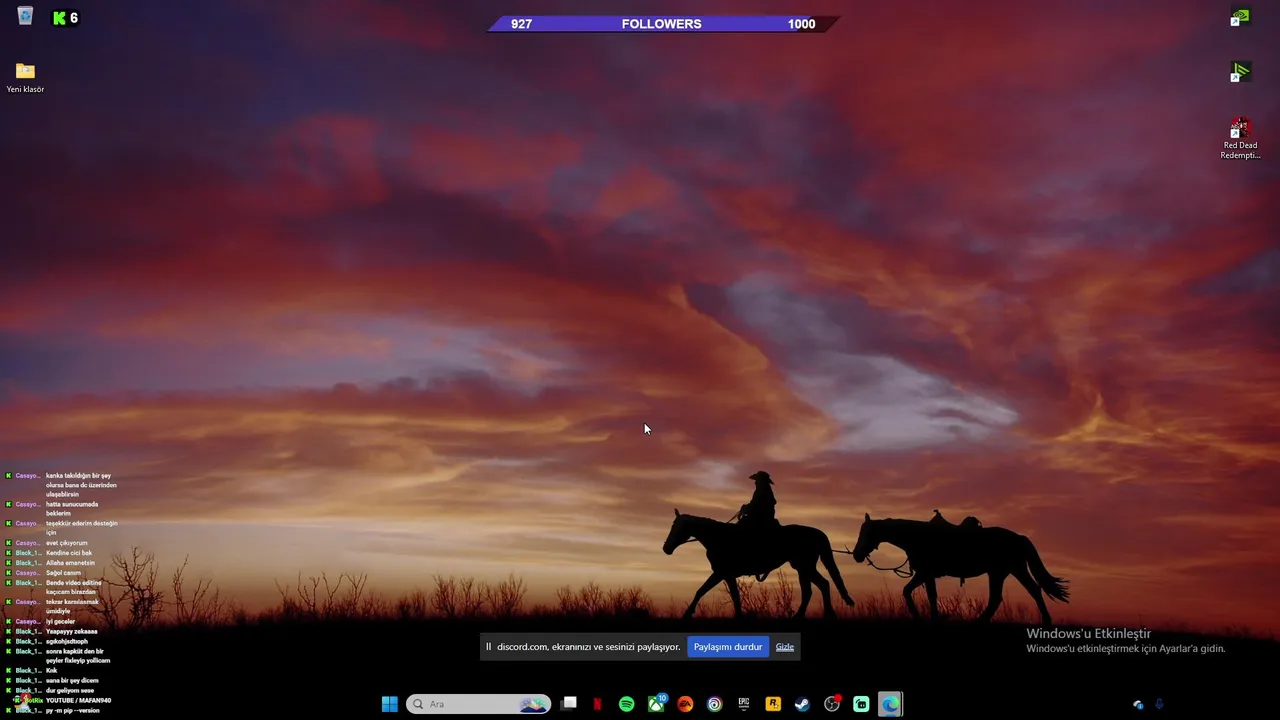1280x720 pixels.
Task: Click the OneDrive cloud tray icon
Action: click(x=1138, y=705)
